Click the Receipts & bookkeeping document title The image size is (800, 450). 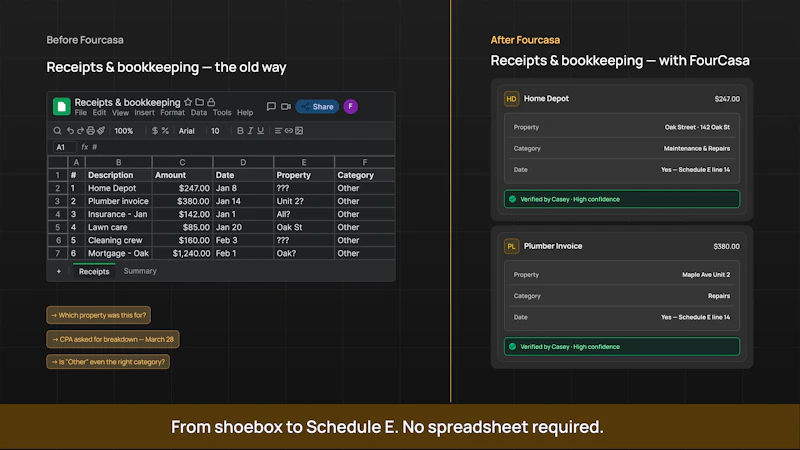tap(128, 102)
